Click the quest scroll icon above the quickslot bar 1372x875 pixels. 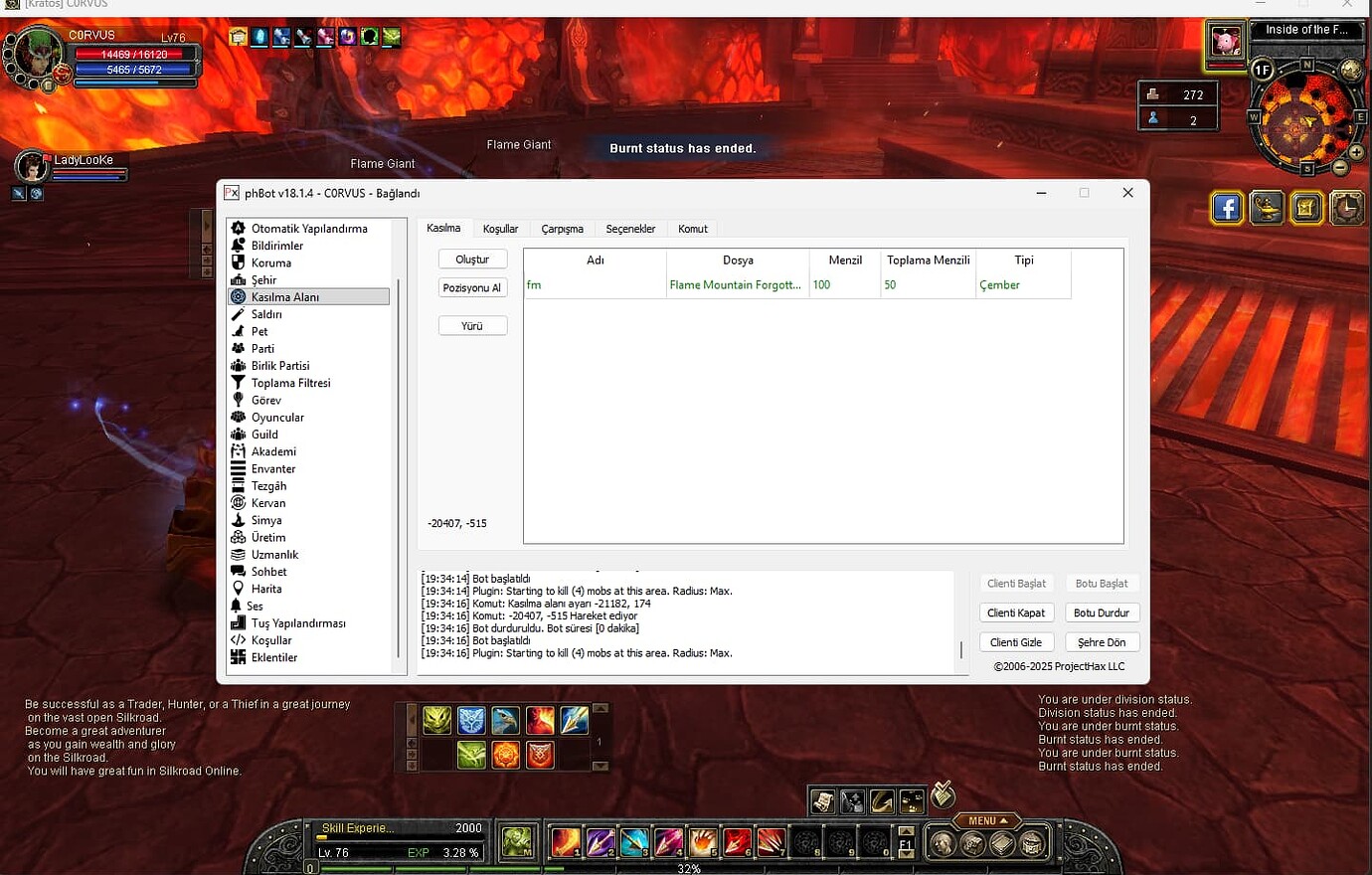point(822,802)
